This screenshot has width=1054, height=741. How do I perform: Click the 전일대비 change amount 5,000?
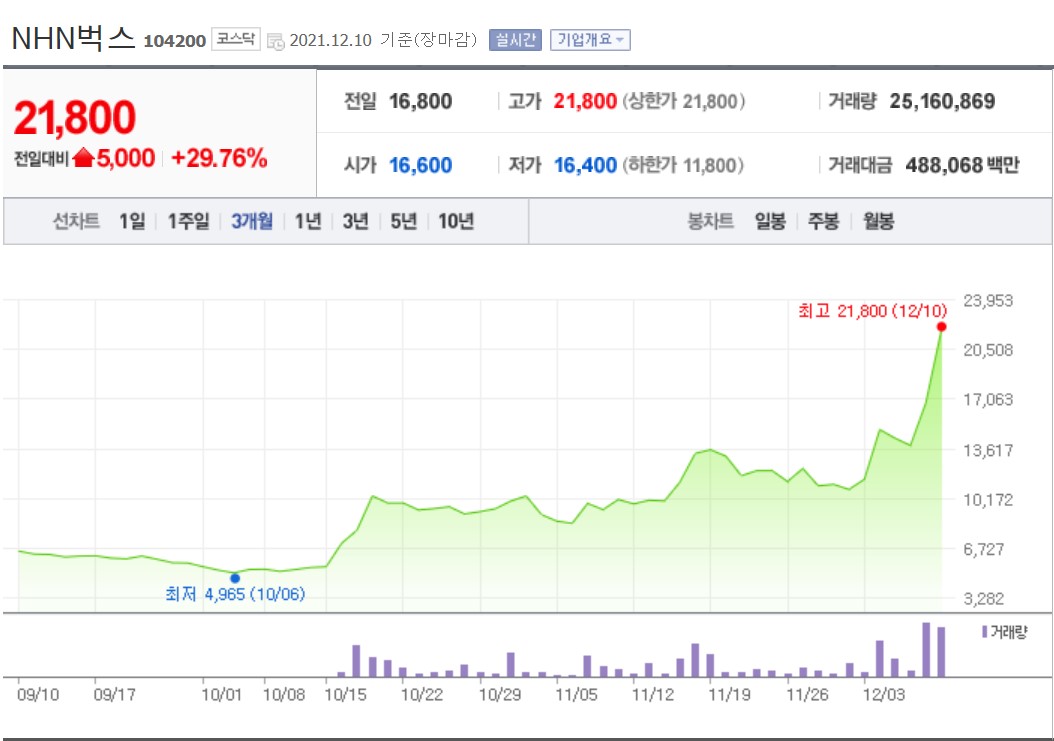[x=126, y=158]
